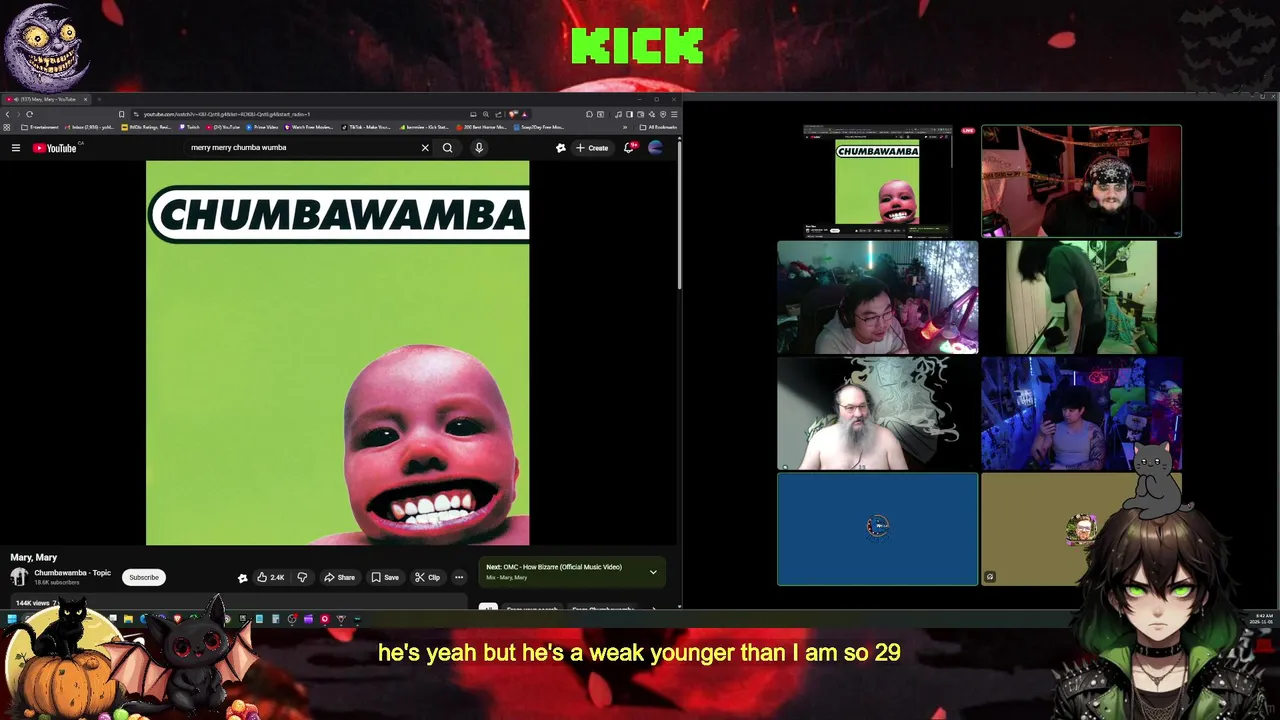
Task: Go back in the browser
Action: 7,114
